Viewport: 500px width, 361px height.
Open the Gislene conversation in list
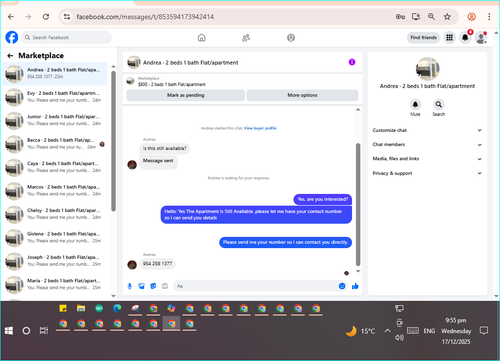coord(55,237)
